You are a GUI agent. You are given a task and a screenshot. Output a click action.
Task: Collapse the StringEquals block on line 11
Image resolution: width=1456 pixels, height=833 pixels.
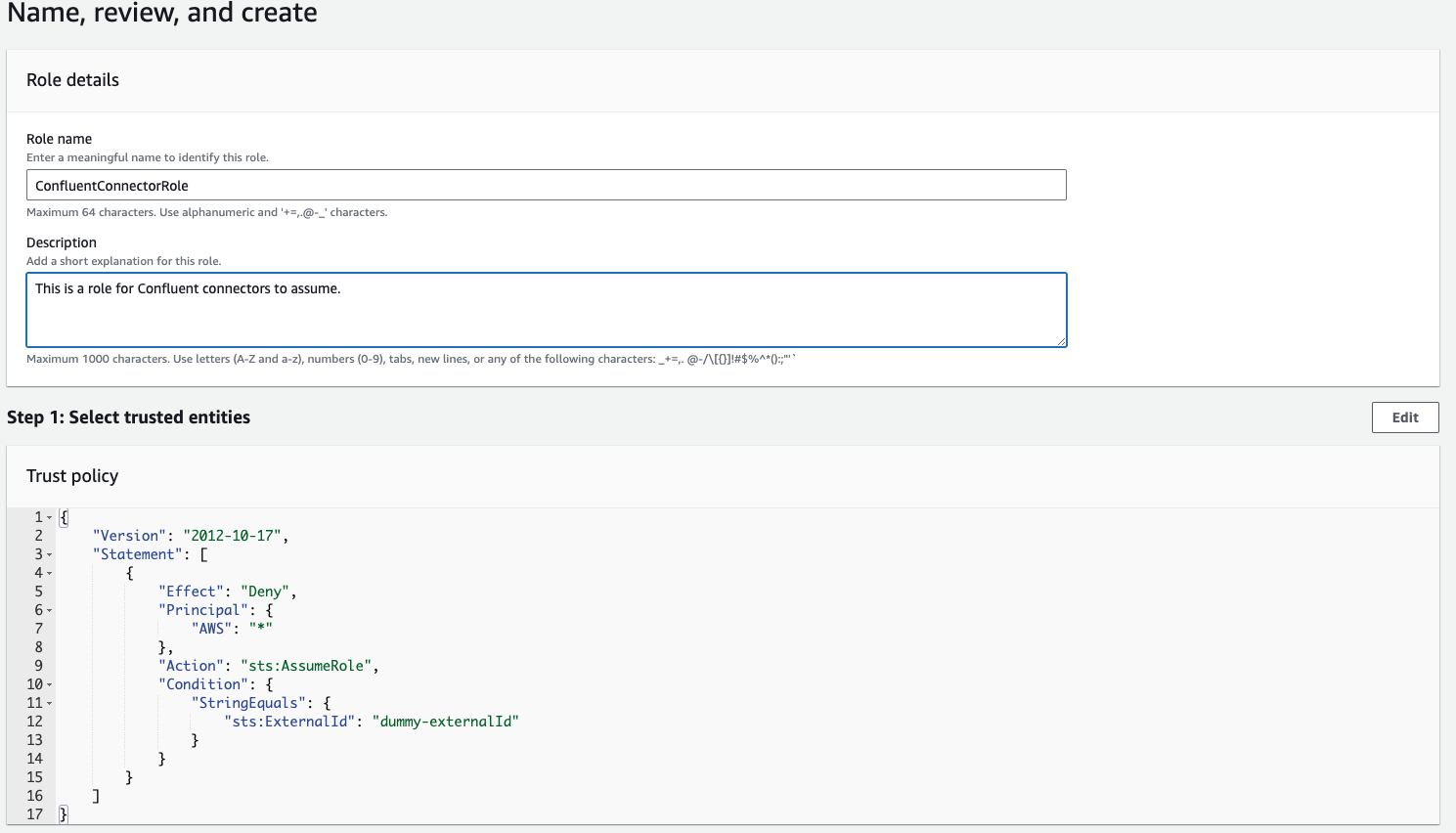click(51, 702)
